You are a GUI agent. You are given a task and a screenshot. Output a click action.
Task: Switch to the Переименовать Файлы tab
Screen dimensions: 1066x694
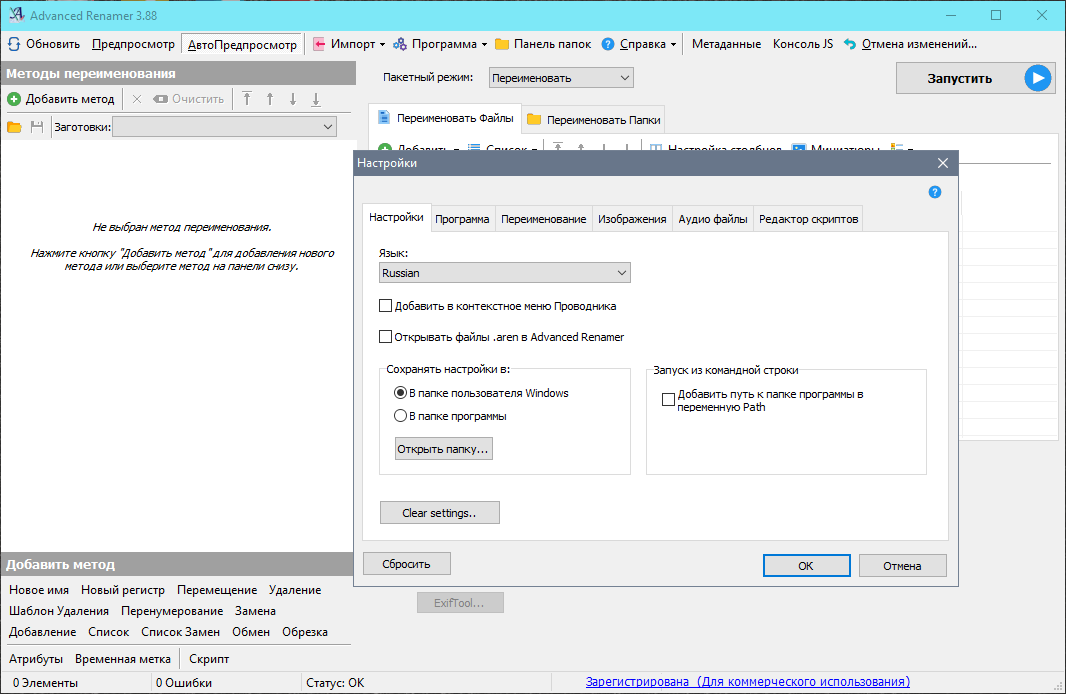445,118
